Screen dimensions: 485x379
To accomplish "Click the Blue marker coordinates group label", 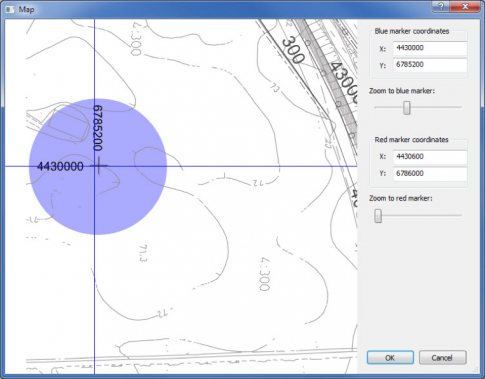I will 412,31.
